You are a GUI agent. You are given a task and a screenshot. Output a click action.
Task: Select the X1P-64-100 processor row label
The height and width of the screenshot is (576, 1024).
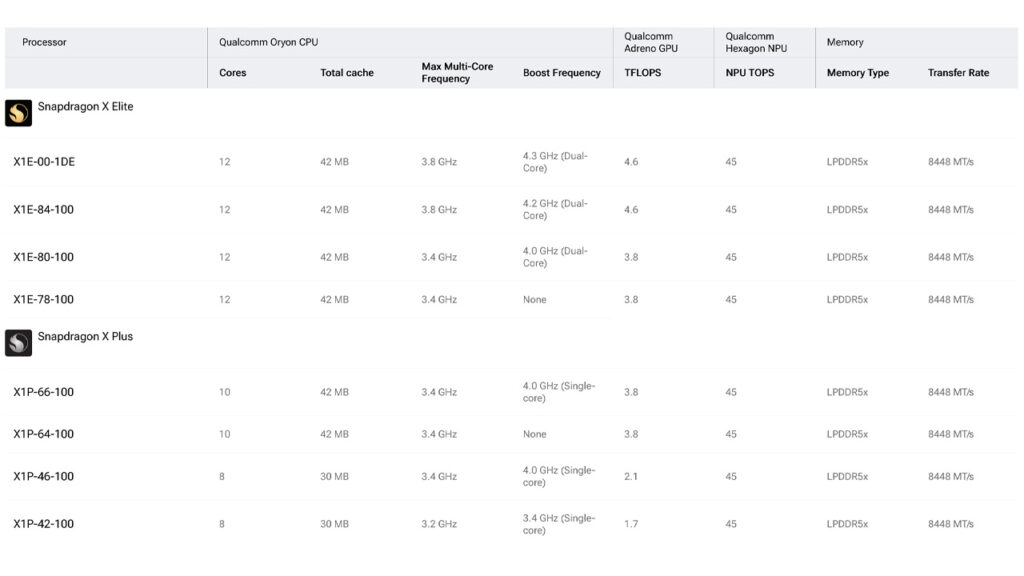44,434
